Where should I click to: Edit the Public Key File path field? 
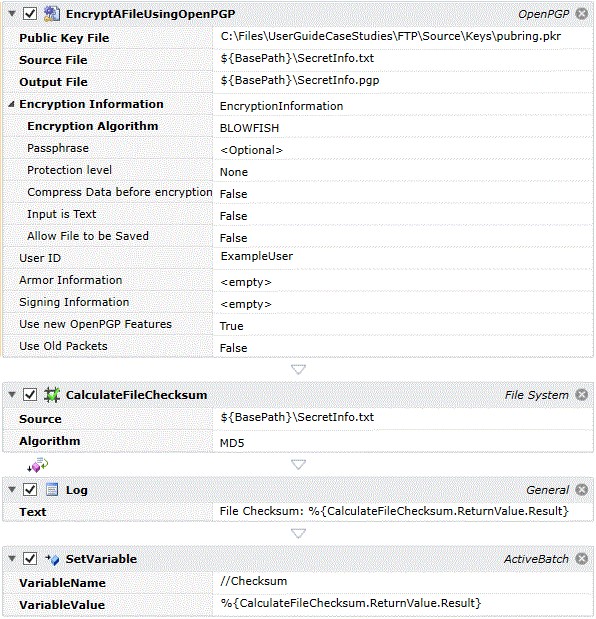click(403, 37)
